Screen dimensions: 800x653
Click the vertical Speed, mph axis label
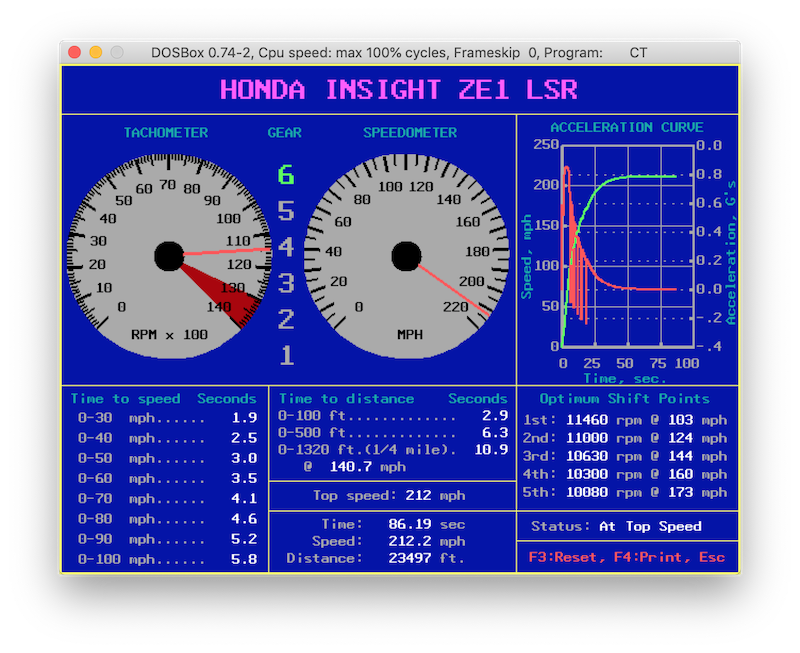tap(526, 257)
